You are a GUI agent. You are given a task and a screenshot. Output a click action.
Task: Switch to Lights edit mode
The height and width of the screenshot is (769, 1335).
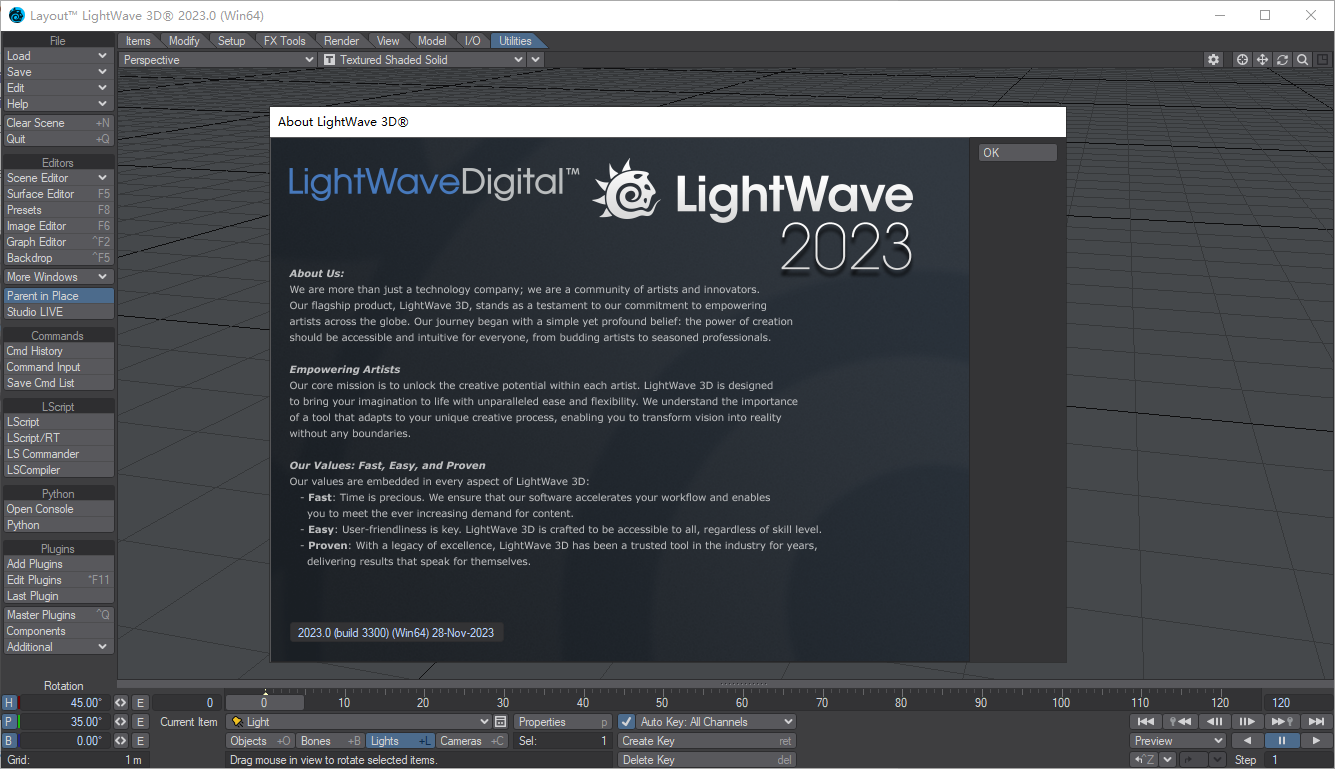[401, 741]
